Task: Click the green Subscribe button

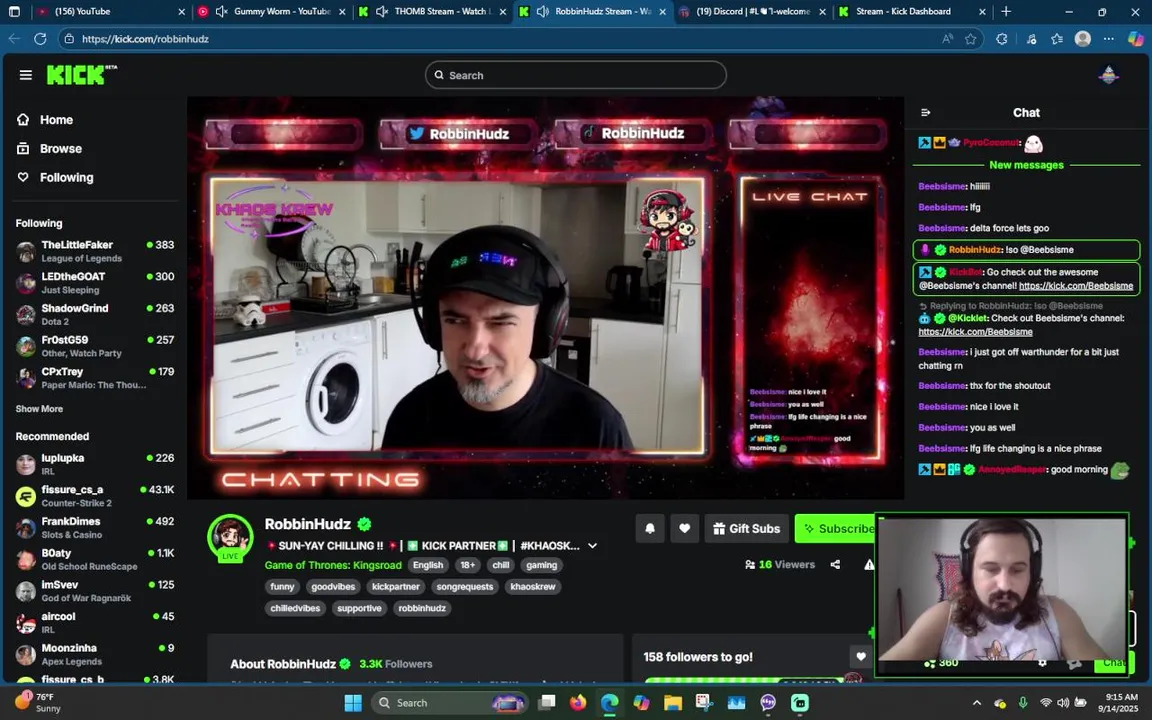Action: tap(835, 528)
